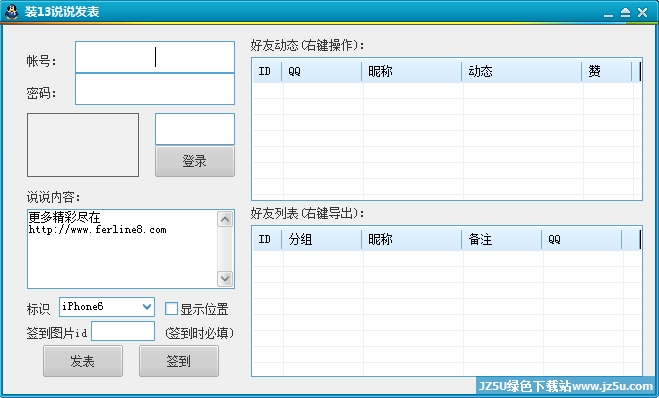
Task: Click the scroll up arrow of 说说内容
Action: 225,219
